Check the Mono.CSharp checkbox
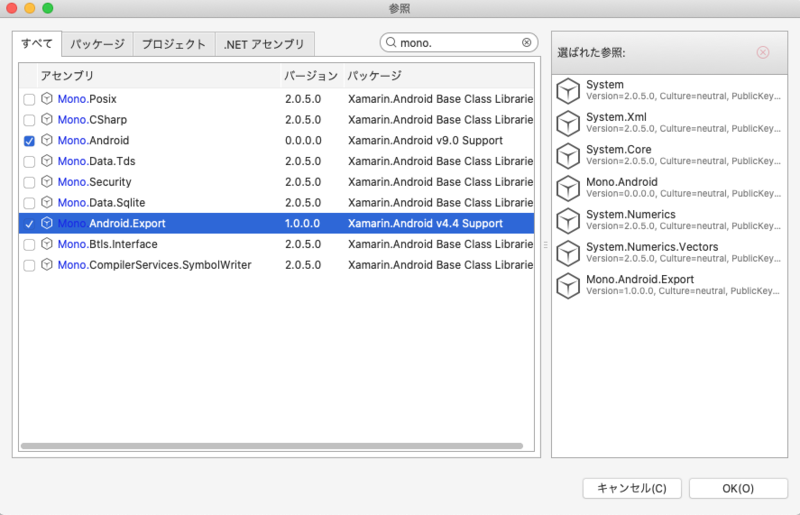Screen dimensions: 800x515 coord(29,120)
